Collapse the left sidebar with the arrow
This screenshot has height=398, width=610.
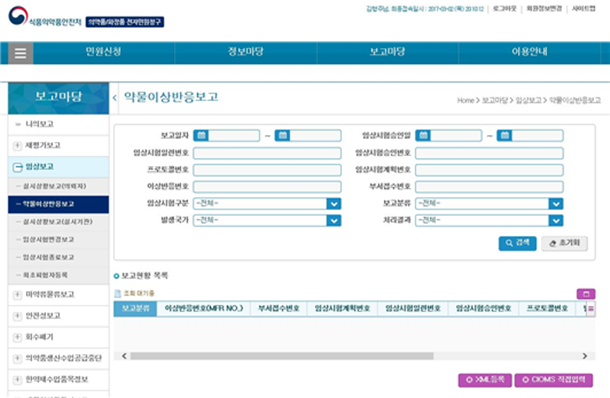[x=114, y=98]
